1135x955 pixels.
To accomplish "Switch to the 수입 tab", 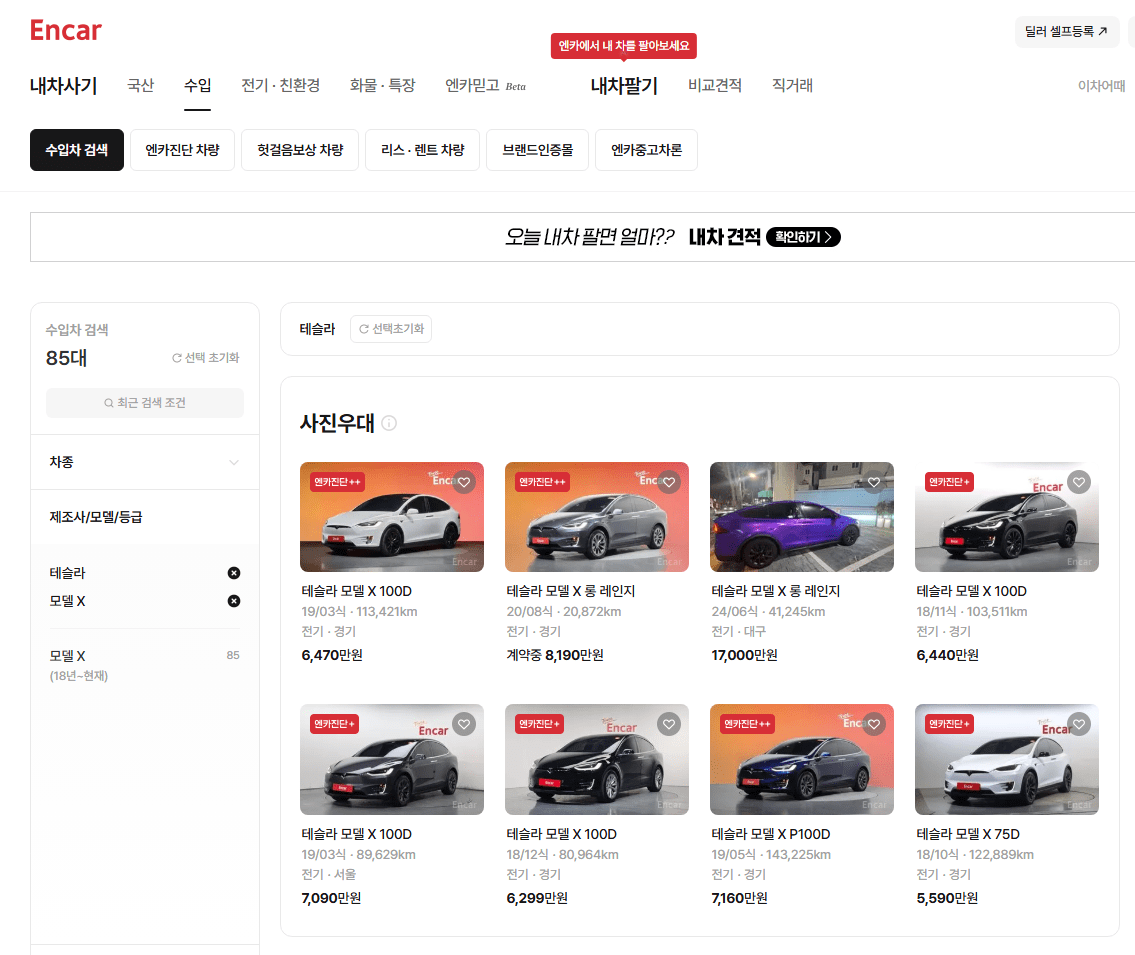I will click(x=197, y=85).
